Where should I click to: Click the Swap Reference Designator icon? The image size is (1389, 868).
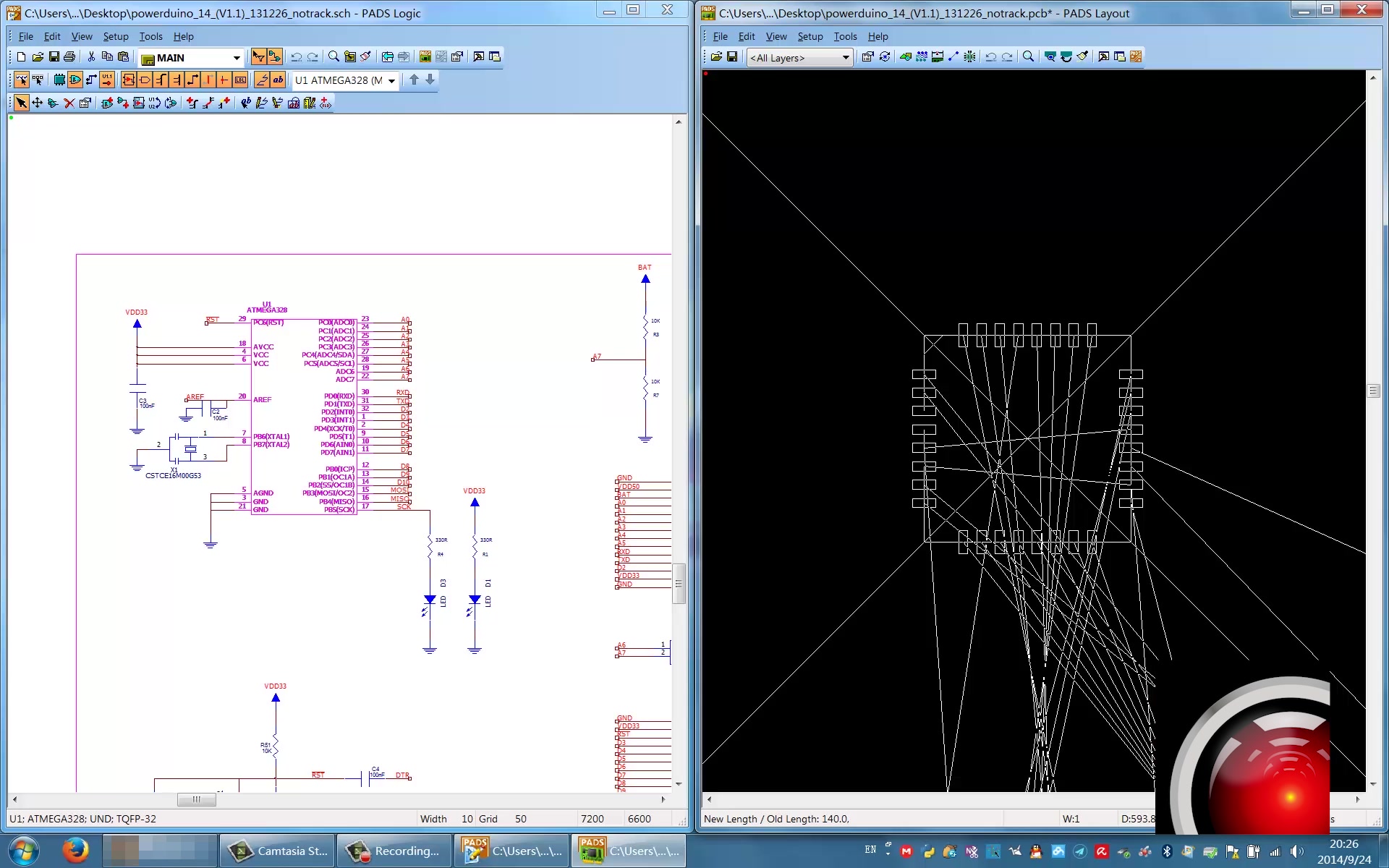155,103
